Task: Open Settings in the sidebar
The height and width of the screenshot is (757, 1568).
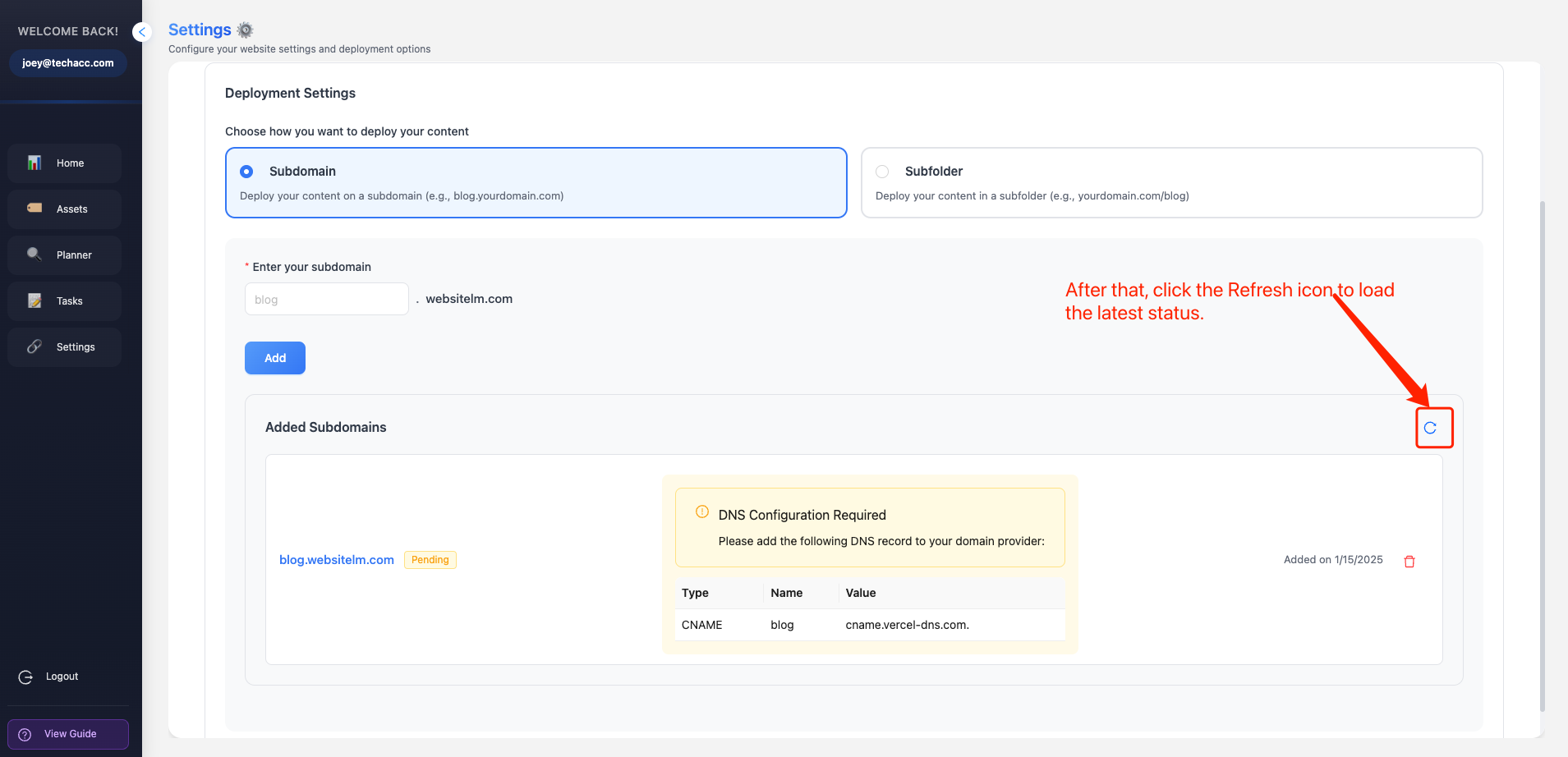Action: [65, 347]
